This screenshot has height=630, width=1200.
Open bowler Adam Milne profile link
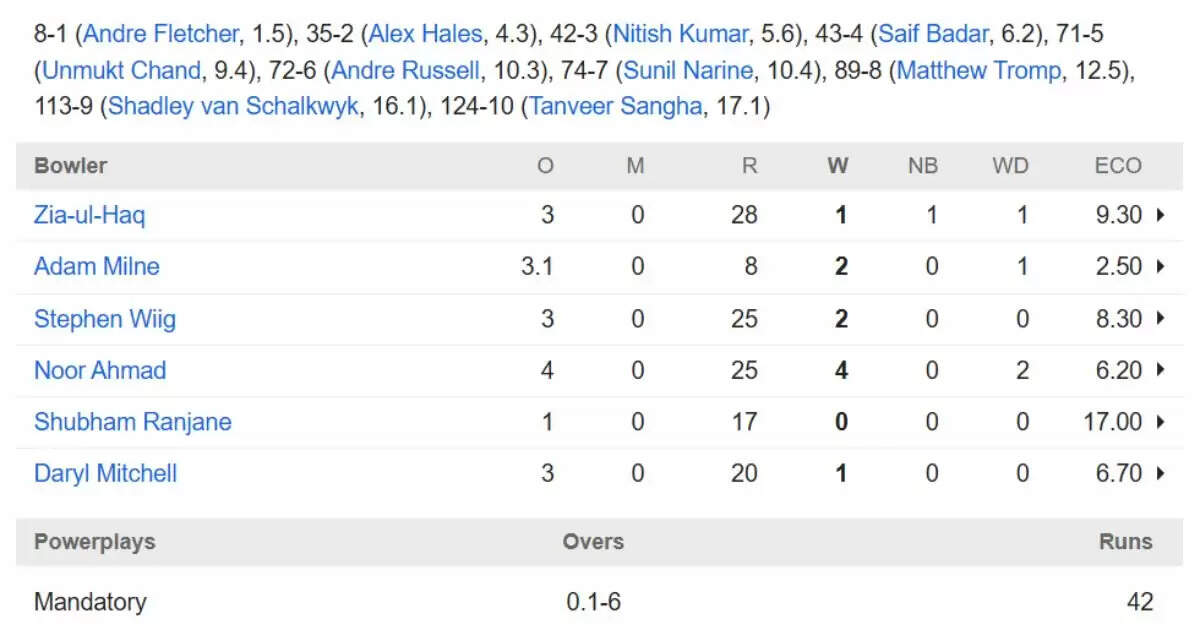pyautogui.click(x=97, y=266)
